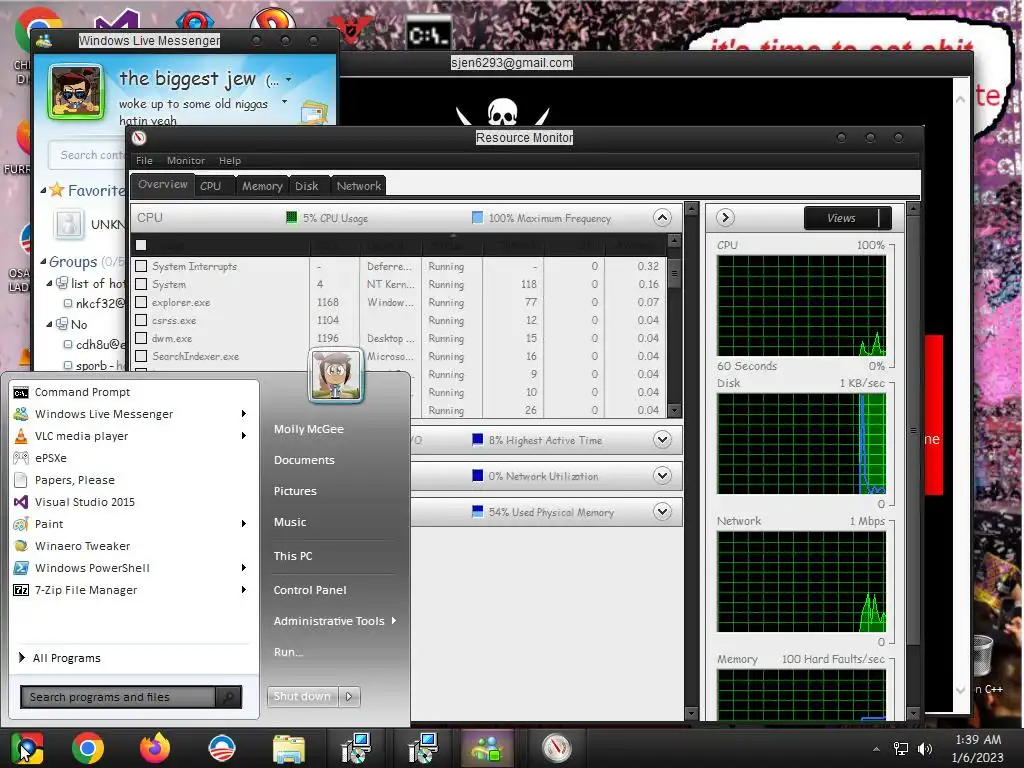Open the Help menu in Resource Monitor
The width and height of the screenshot is (1024, 768).
(230, 161)
